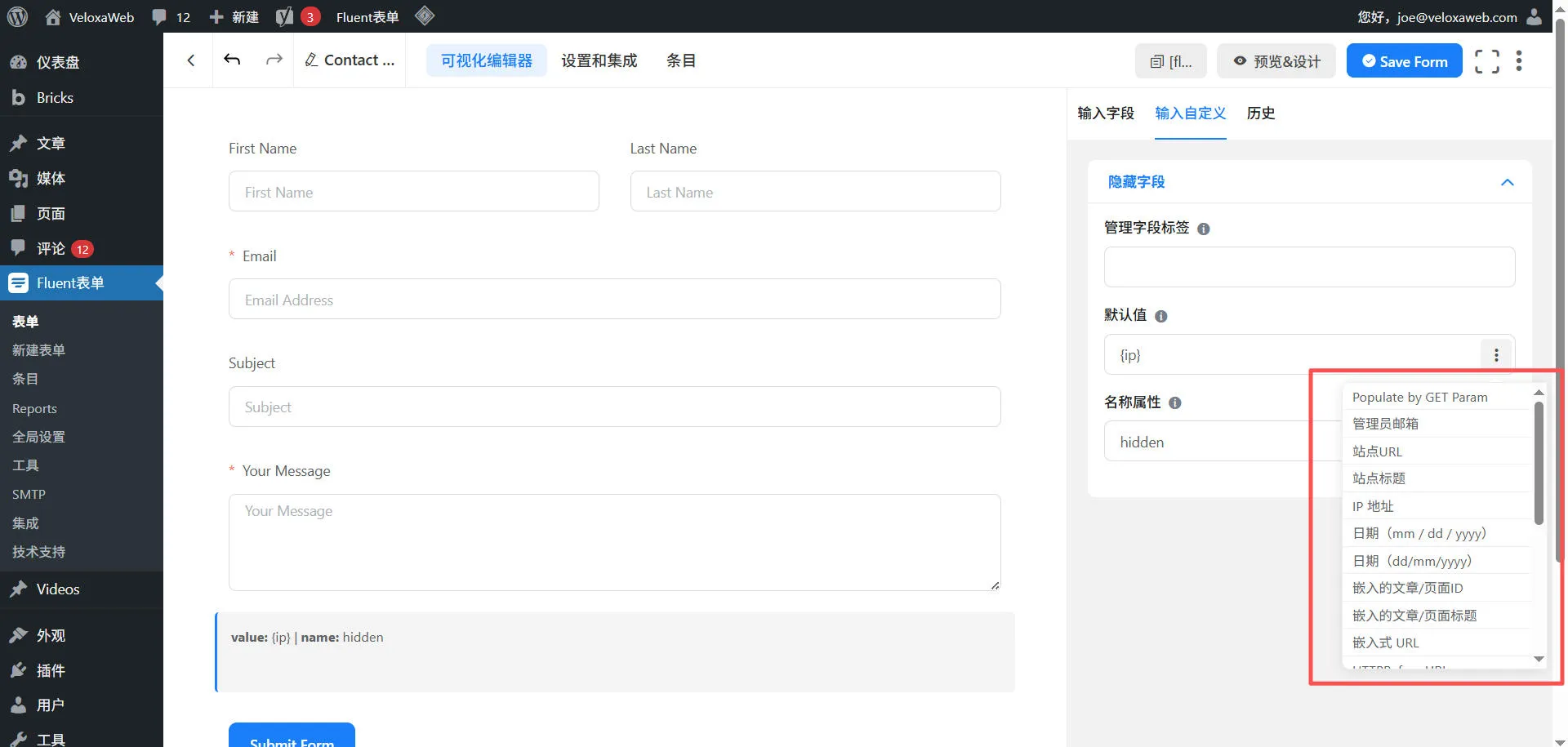This screenshot has width=1568, height=747.
Task: Open the WordPress logo menu
Action: (17, 16)
